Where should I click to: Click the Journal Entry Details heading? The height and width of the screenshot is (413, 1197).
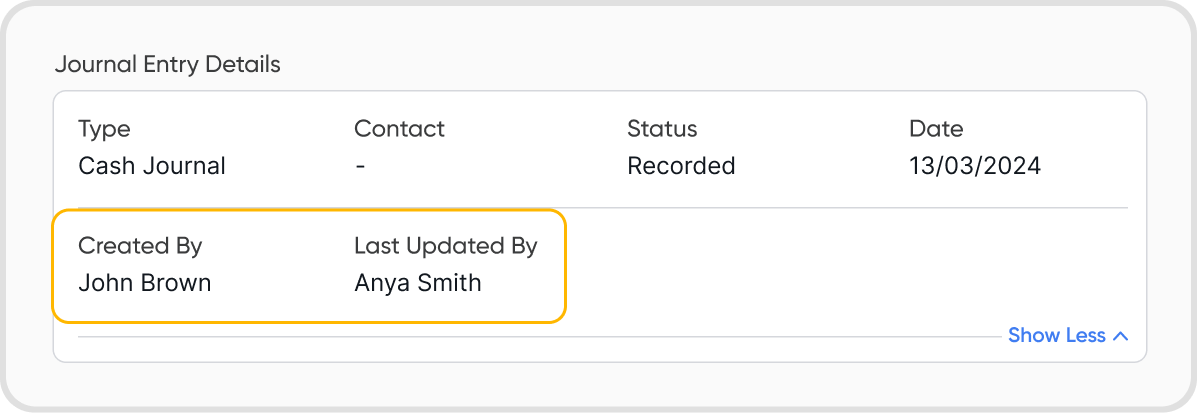(167, 65)
